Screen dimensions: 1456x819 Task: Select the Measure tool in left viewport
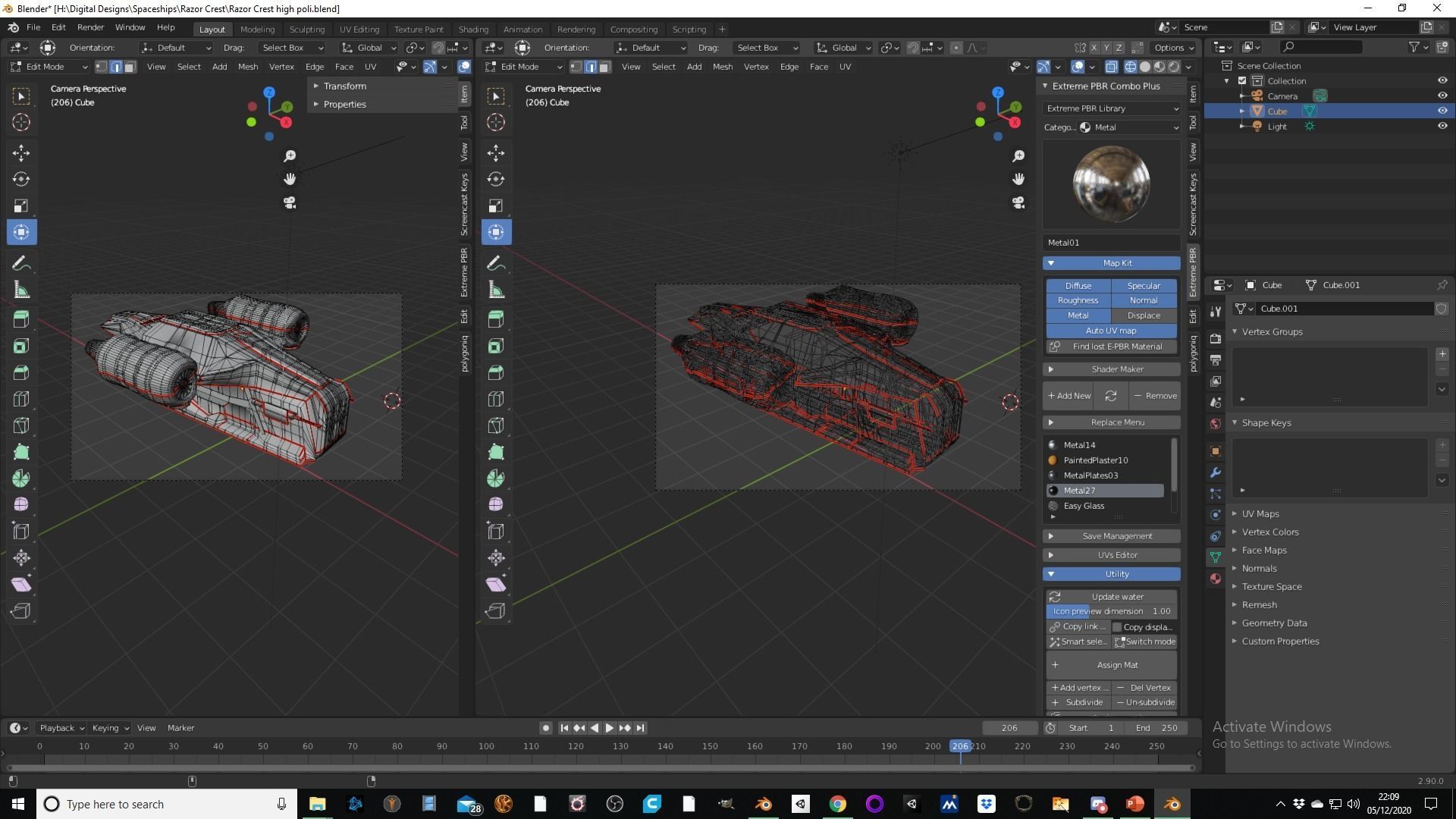pyautogui.click(x=21, y=290)
